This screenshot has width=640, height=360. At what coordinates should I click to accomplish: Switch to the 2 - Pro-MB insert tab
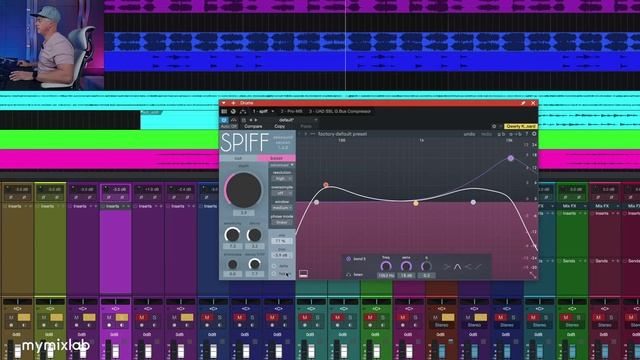coord(291,111)
